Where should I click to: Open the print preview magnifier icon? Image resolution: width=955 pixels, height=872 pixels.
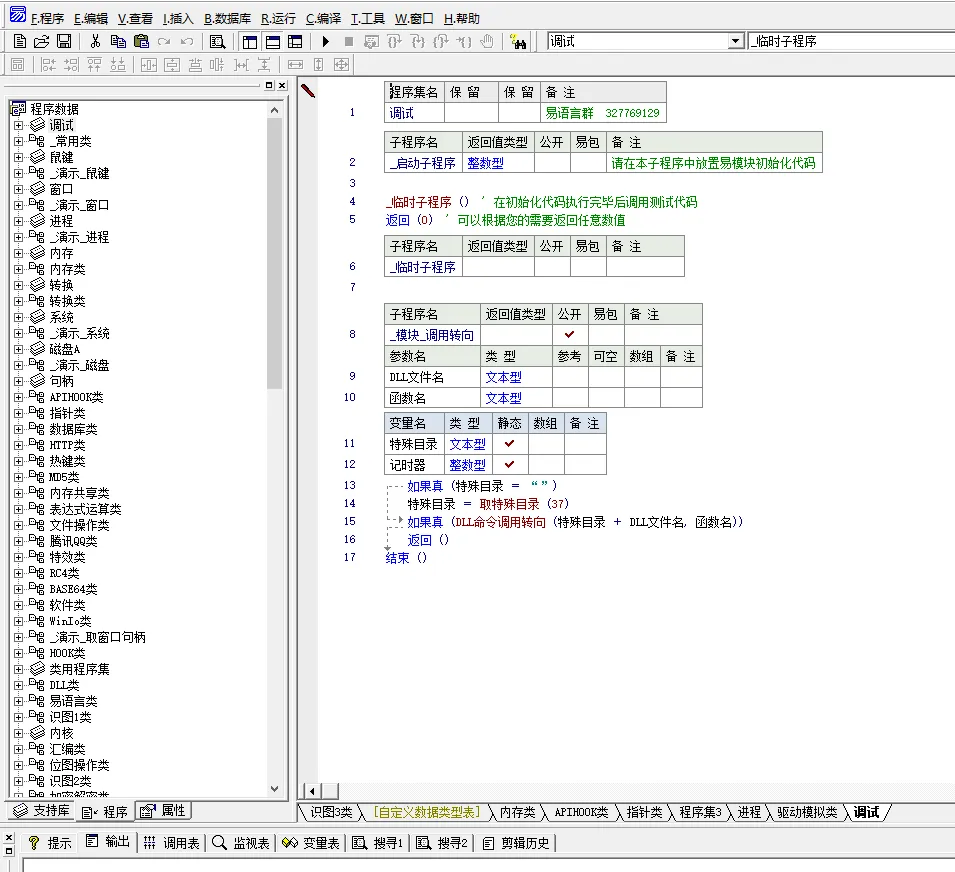pyautogui.click(x=217, y=41)
